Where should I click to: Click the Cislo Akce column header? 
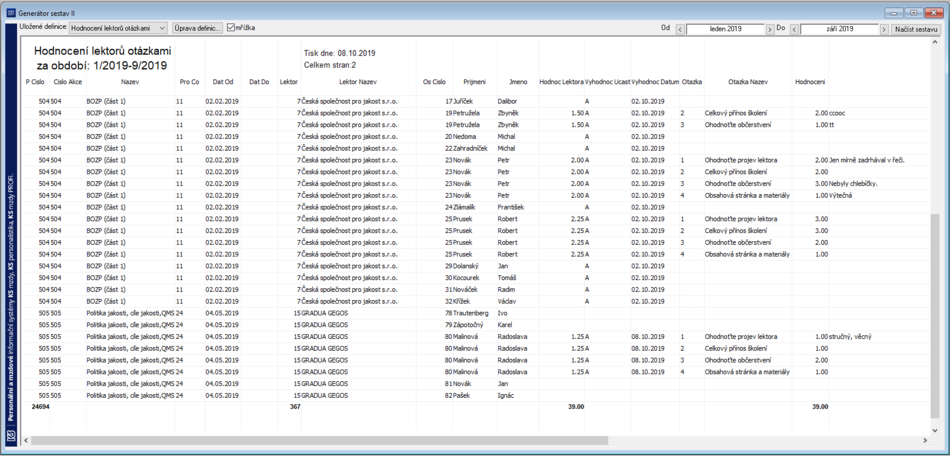tap(68, 82)
